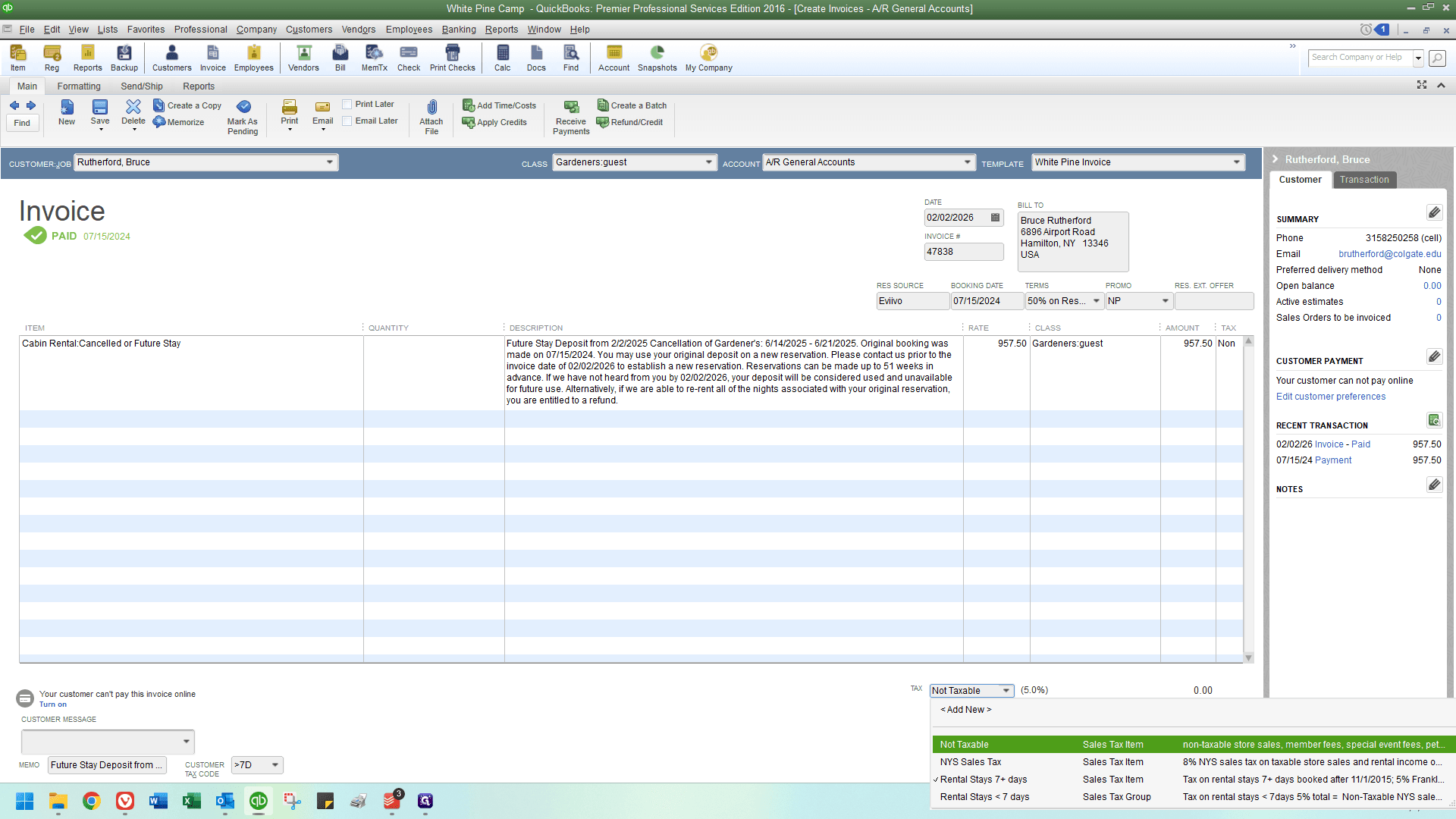Viewport: 1456px width, 819px height.
Task: Open Excel from the taskbar
Action: [x=192, y=801]
